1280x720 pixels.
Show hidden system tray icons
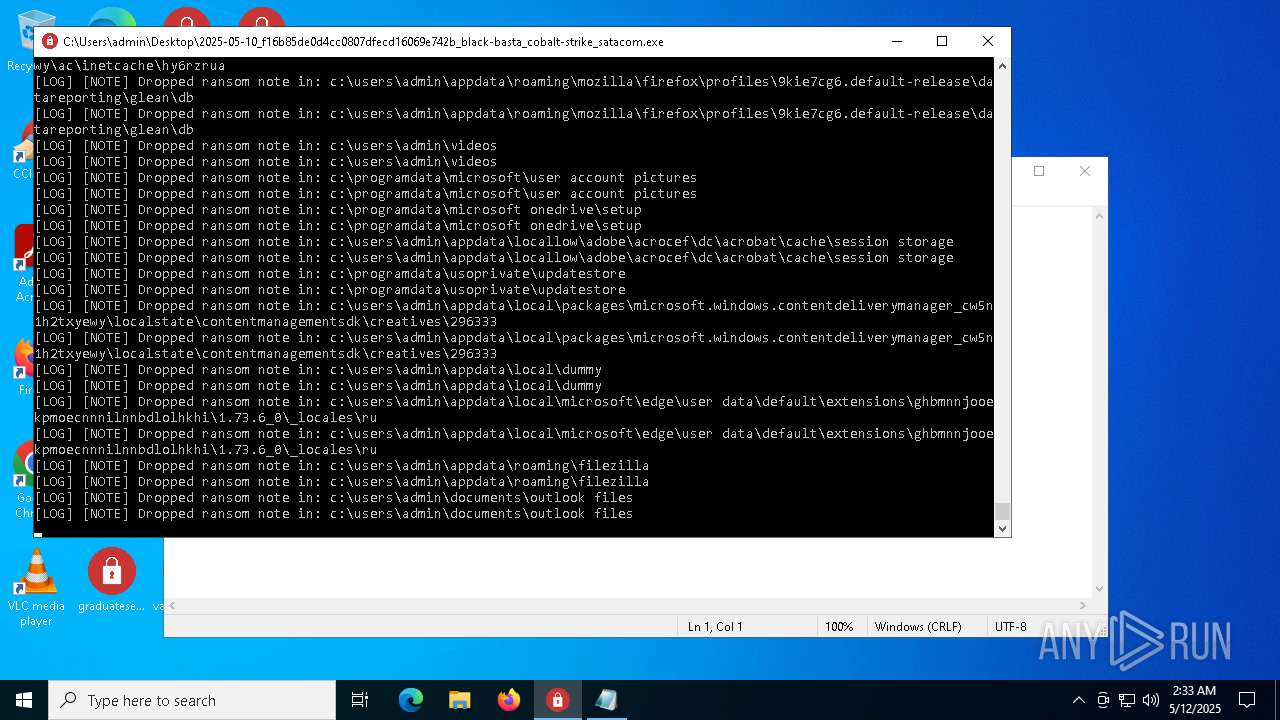1078,700
